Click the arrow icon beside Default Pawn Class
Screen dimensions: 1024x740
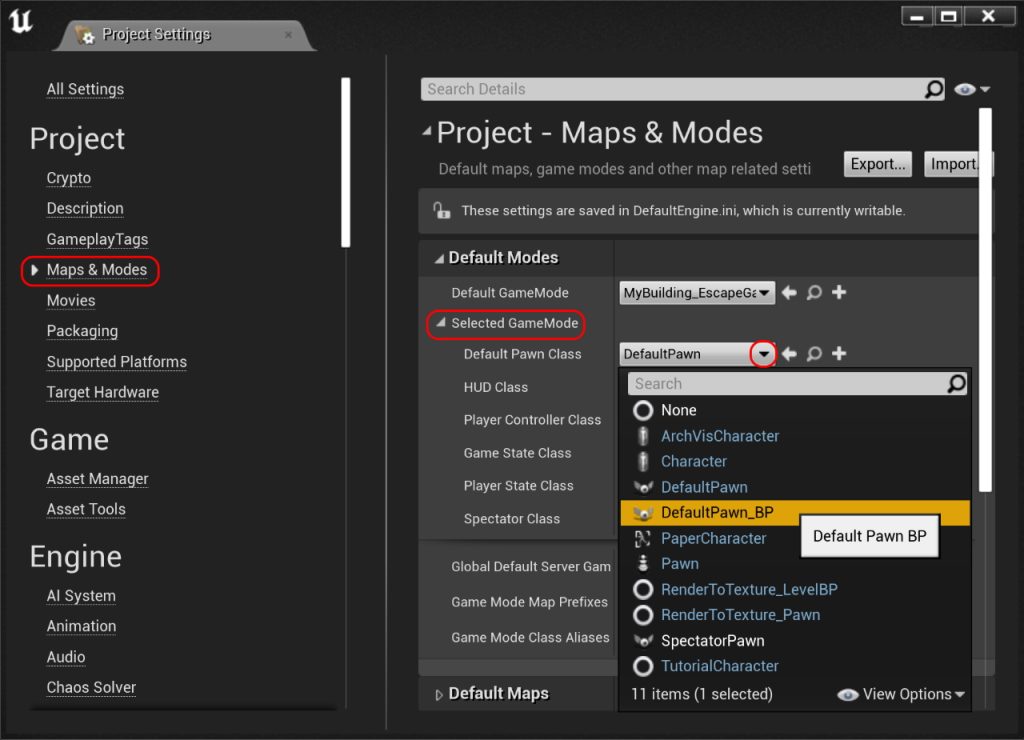click(x=789, y=354)
